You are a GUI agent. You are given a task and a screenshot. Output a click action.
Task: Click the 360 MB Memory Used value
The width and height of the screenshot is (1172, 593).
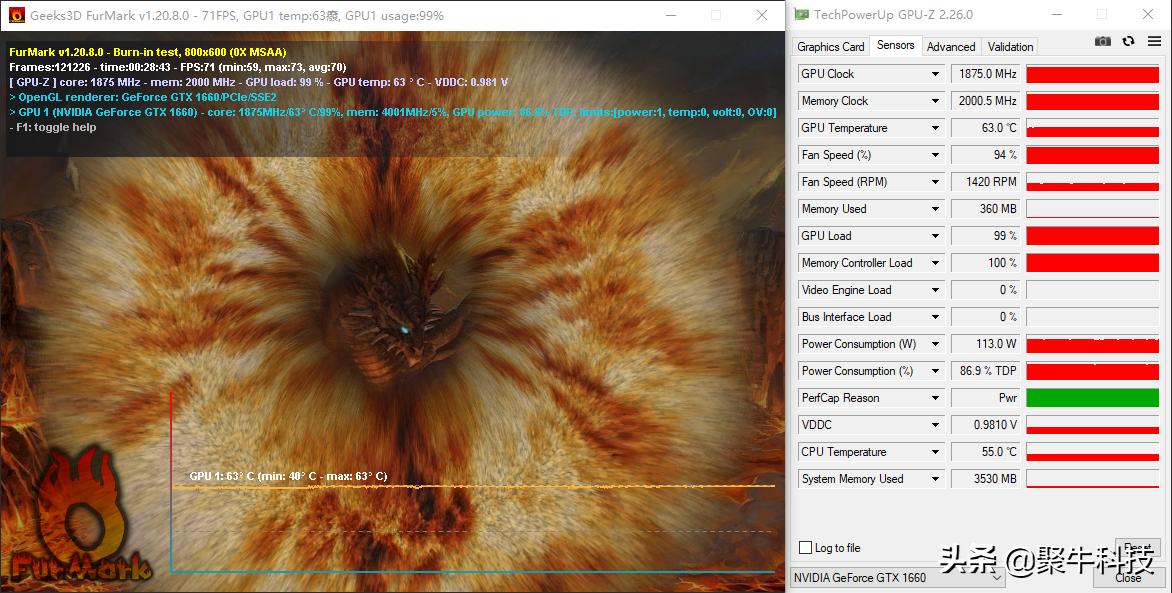[x=985, y=209]
